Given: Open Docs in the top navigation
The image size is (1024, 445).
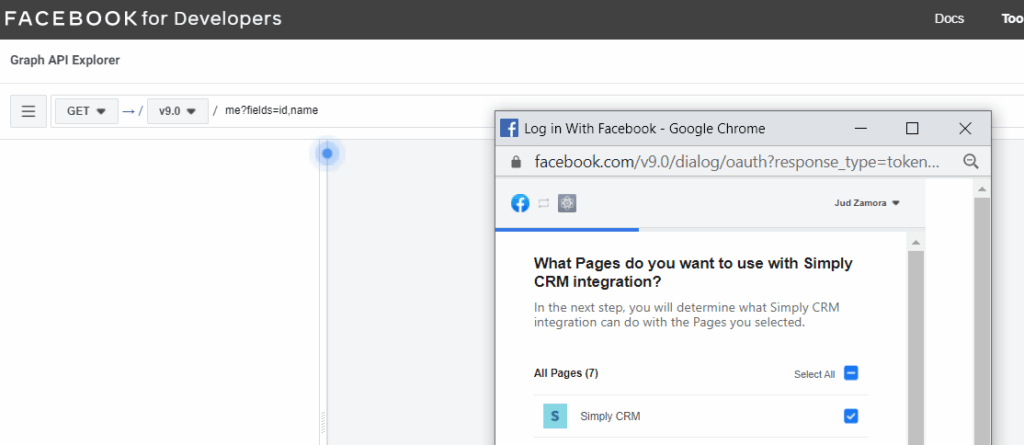Looking at the screenshot, I should 949,19.
